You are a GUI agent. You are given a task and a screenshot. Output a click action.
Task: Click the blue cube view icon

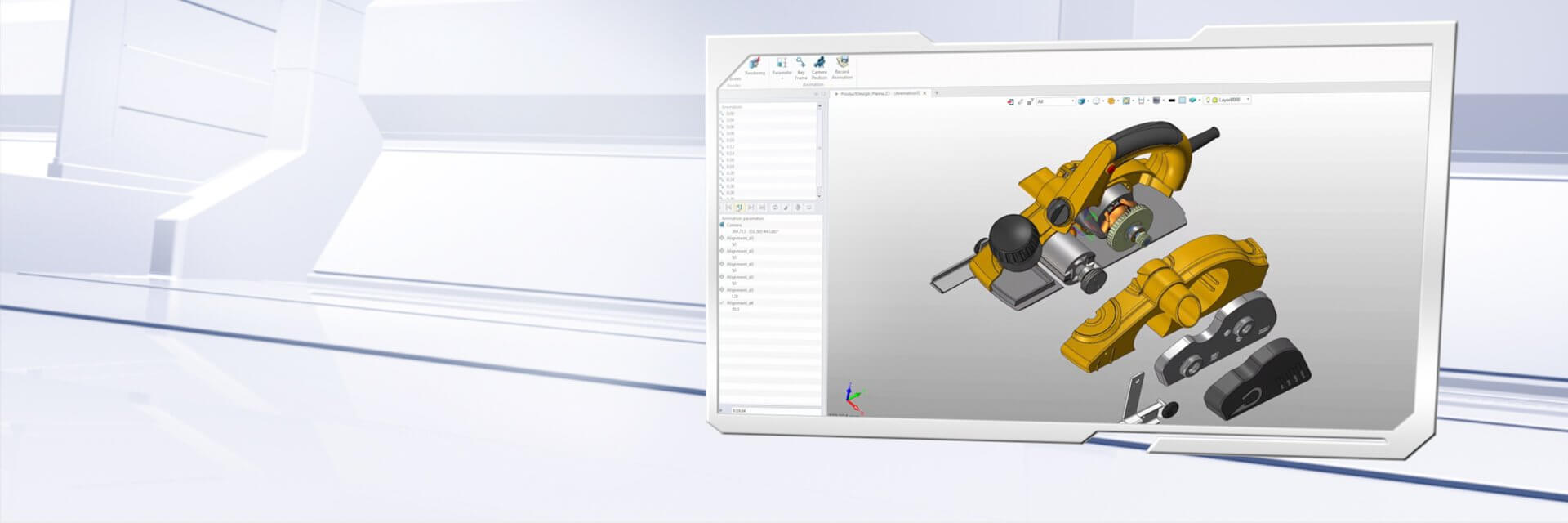click(1081, 101)
